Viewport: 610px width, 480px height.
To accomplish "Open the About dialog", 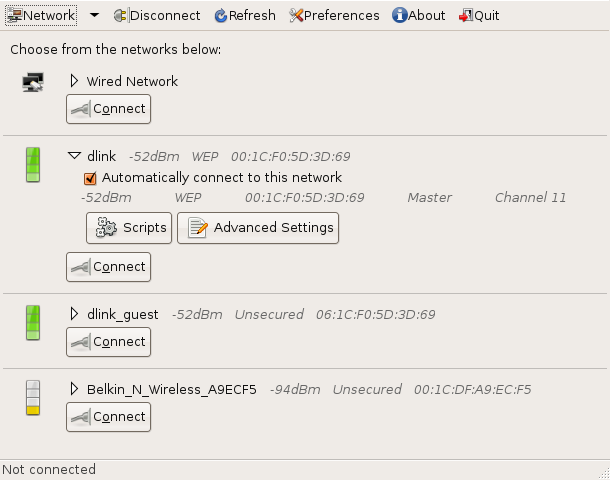I will pyautogui.click(x=418, y=16).
